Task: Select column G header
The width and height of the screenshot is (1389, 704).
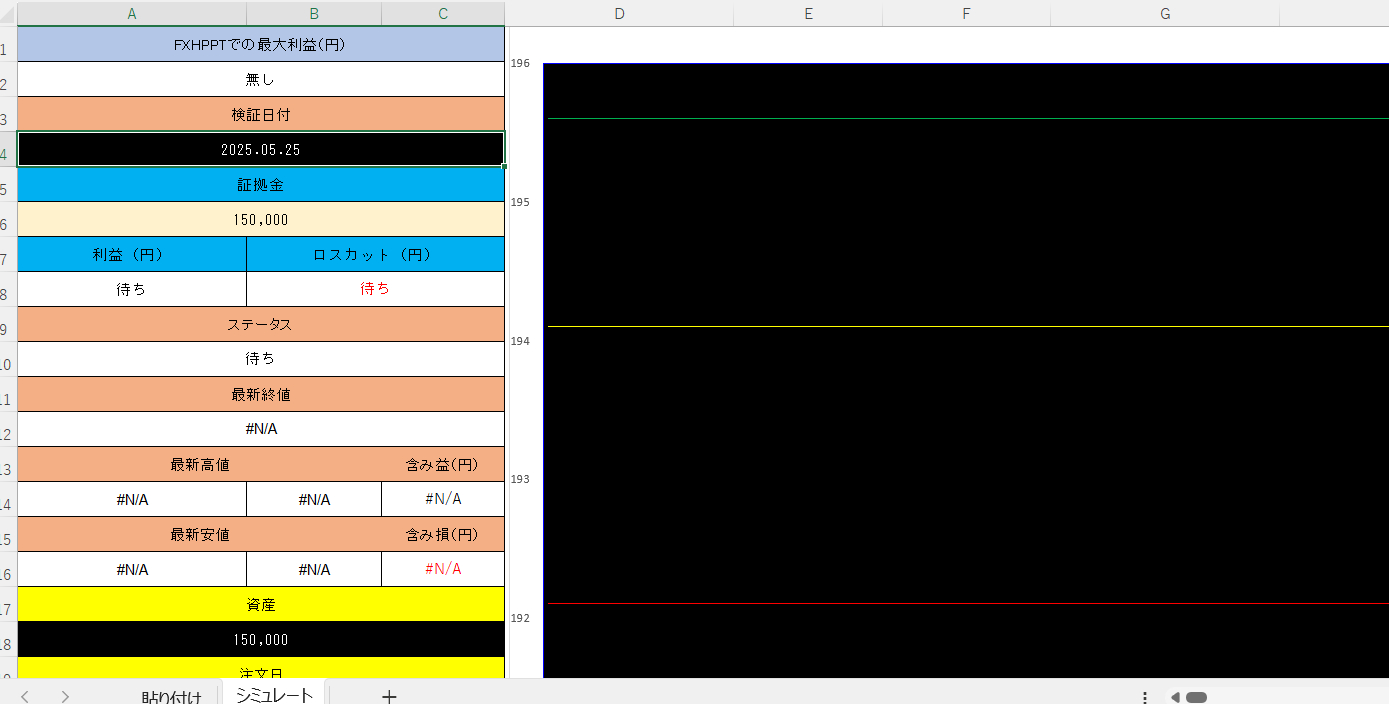Action: (1165, 13)
